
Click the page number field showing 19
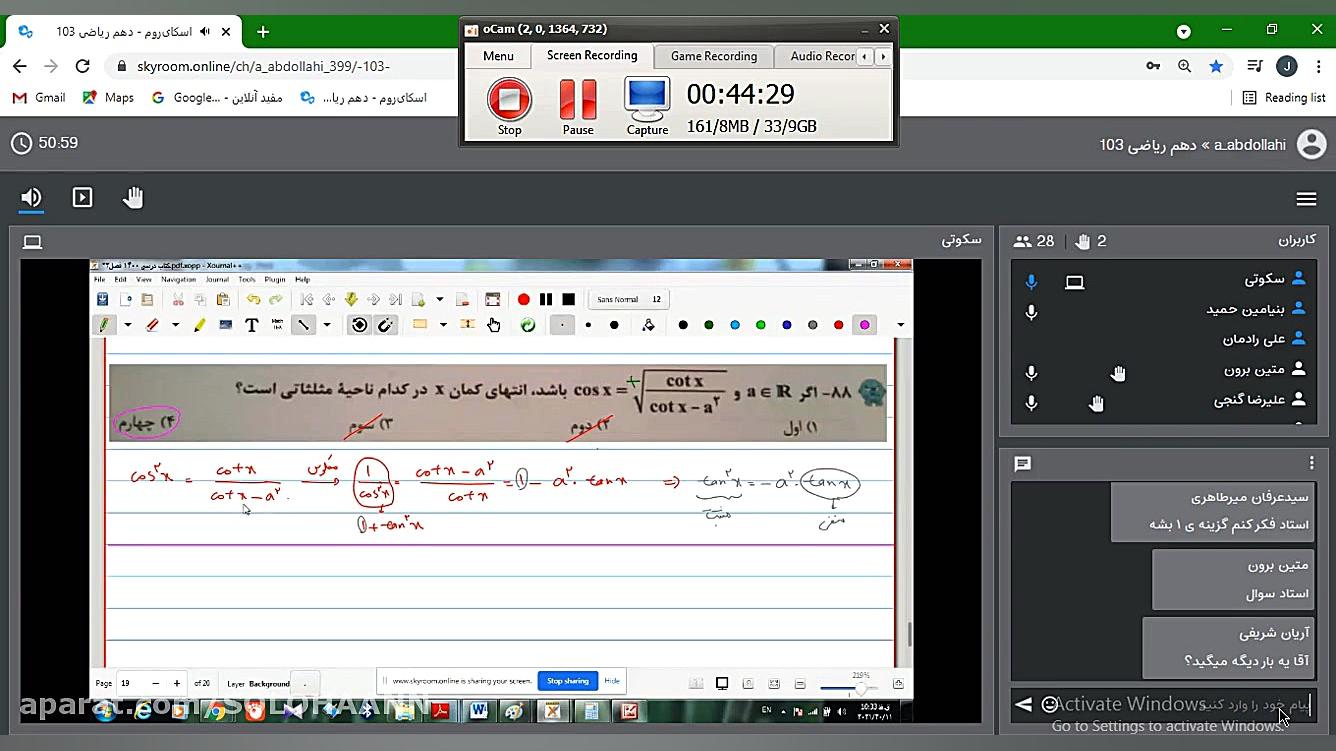[x=127, y=683]
